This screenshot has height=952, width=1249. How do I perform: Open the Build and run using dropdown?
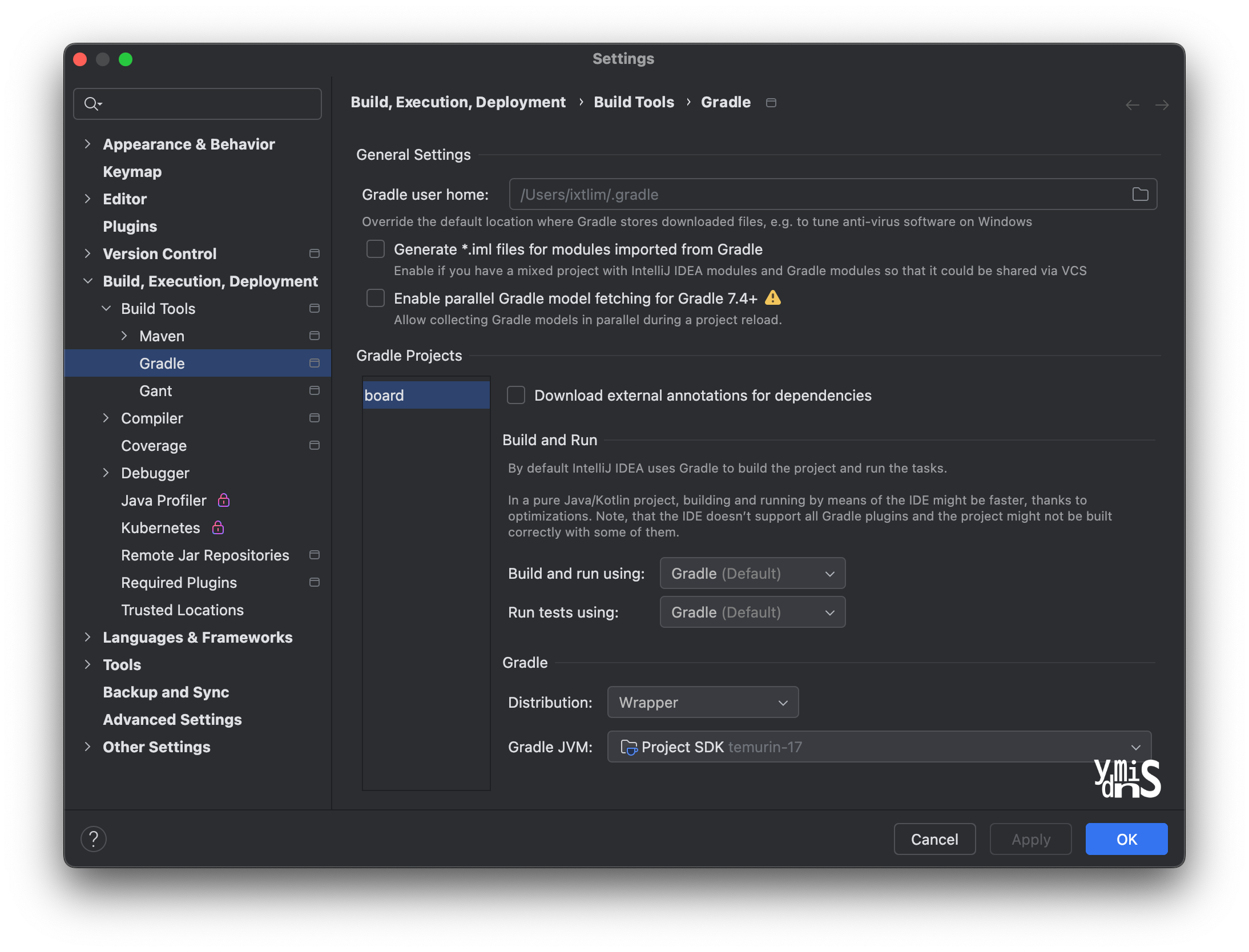click(x=752, y=574)
